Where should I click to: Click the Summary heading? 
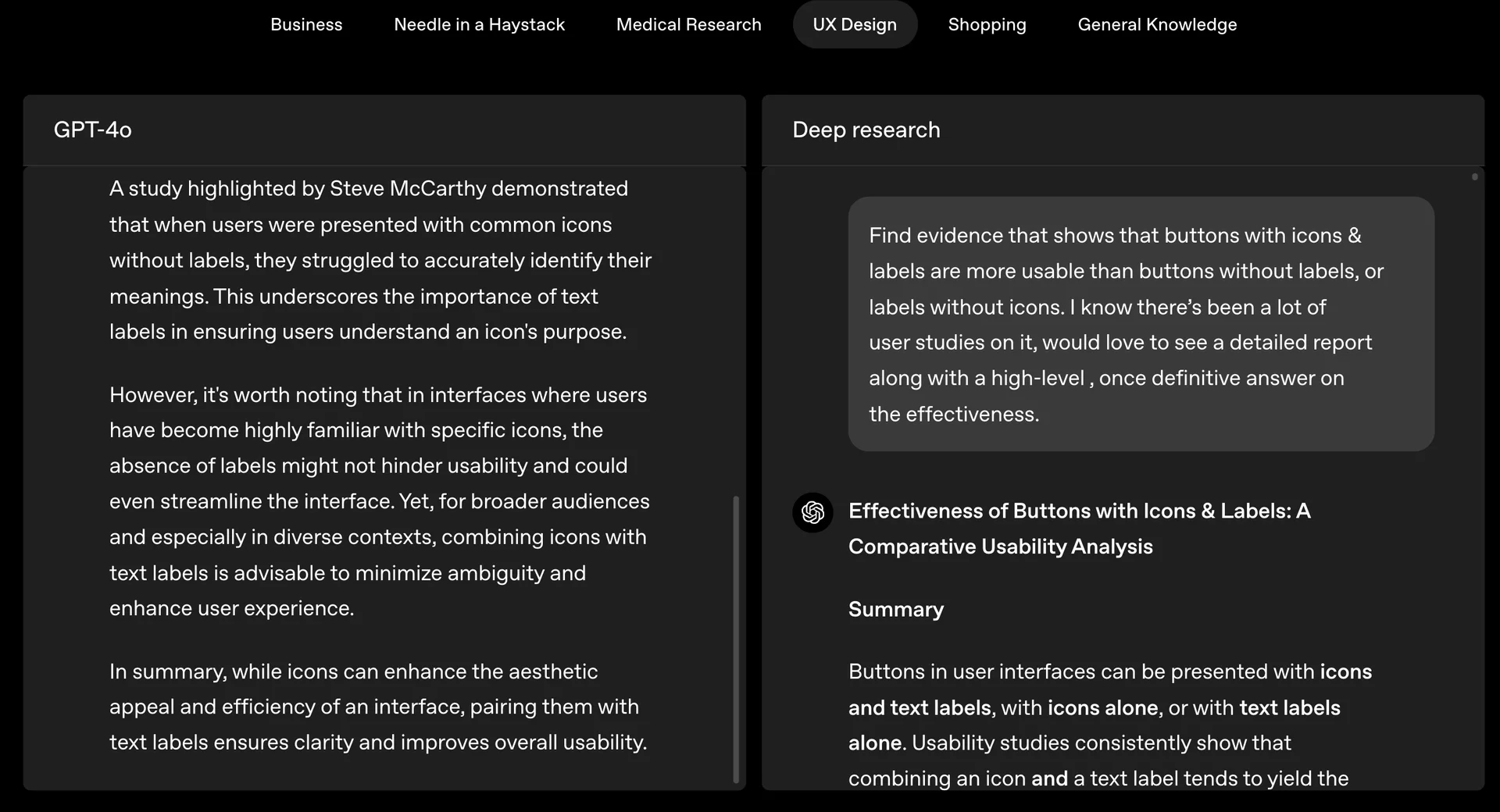(x=895, y=609)
